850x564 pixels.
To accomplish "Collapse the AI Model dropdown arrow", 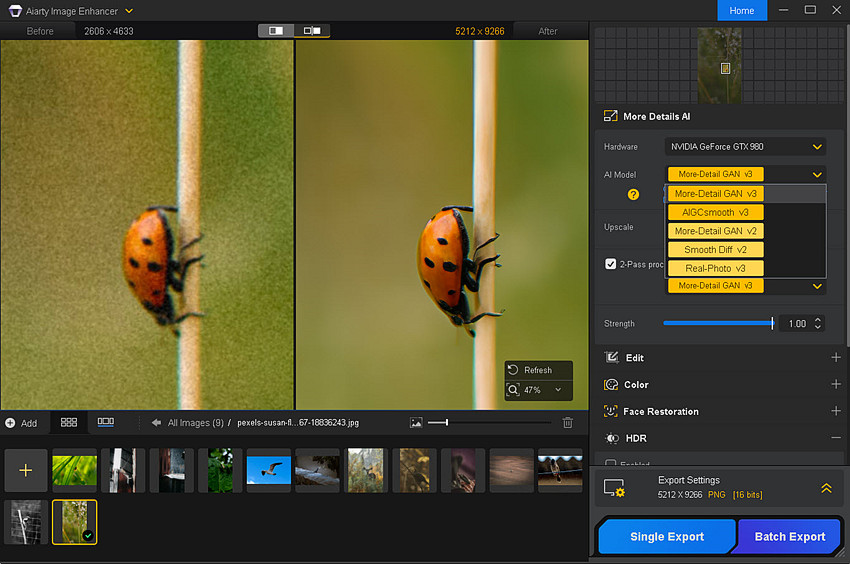I will (817, 175).
